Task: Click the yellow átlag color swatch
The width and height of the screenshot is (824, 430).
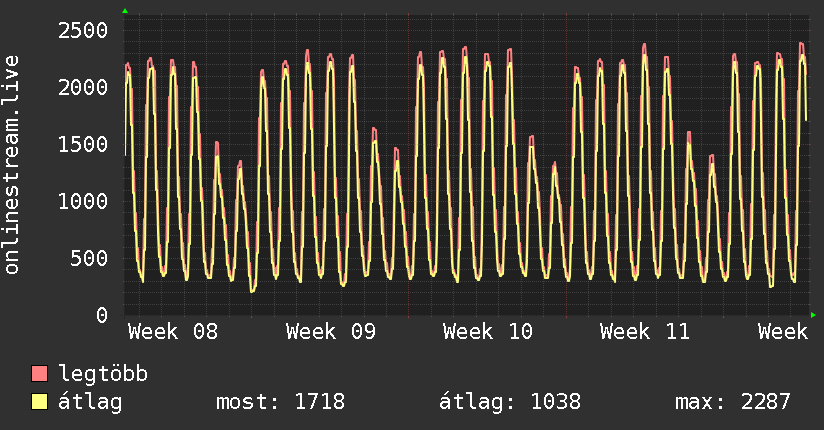Action: pyautogui.click(x=40, y=402)
